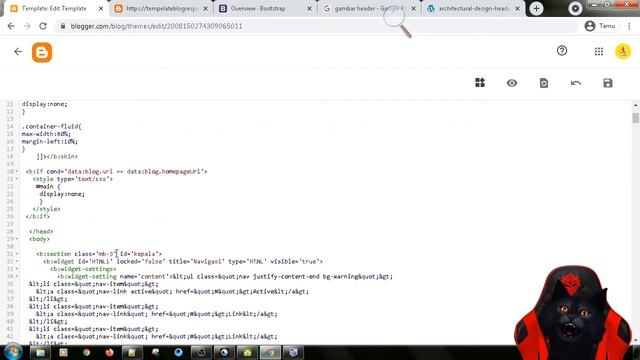Click the active Chrome taskbar window button

coord(270,352)
